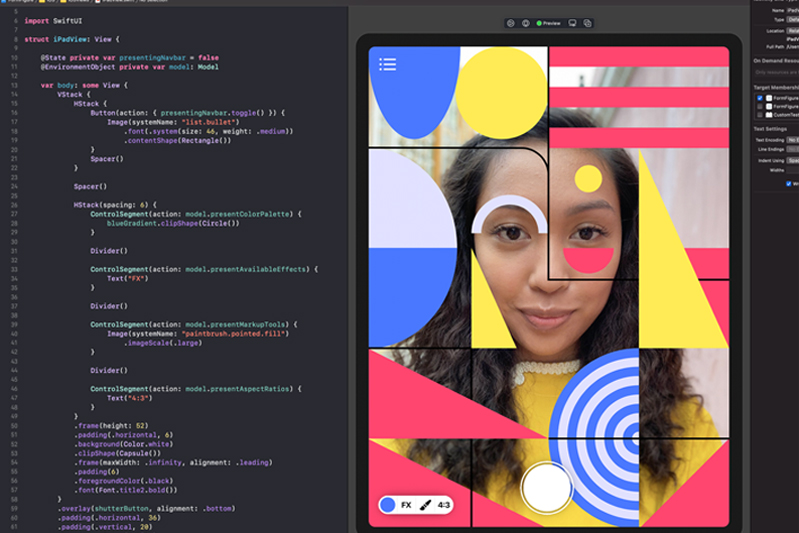Check the third Target Membership checkbox

760,114
